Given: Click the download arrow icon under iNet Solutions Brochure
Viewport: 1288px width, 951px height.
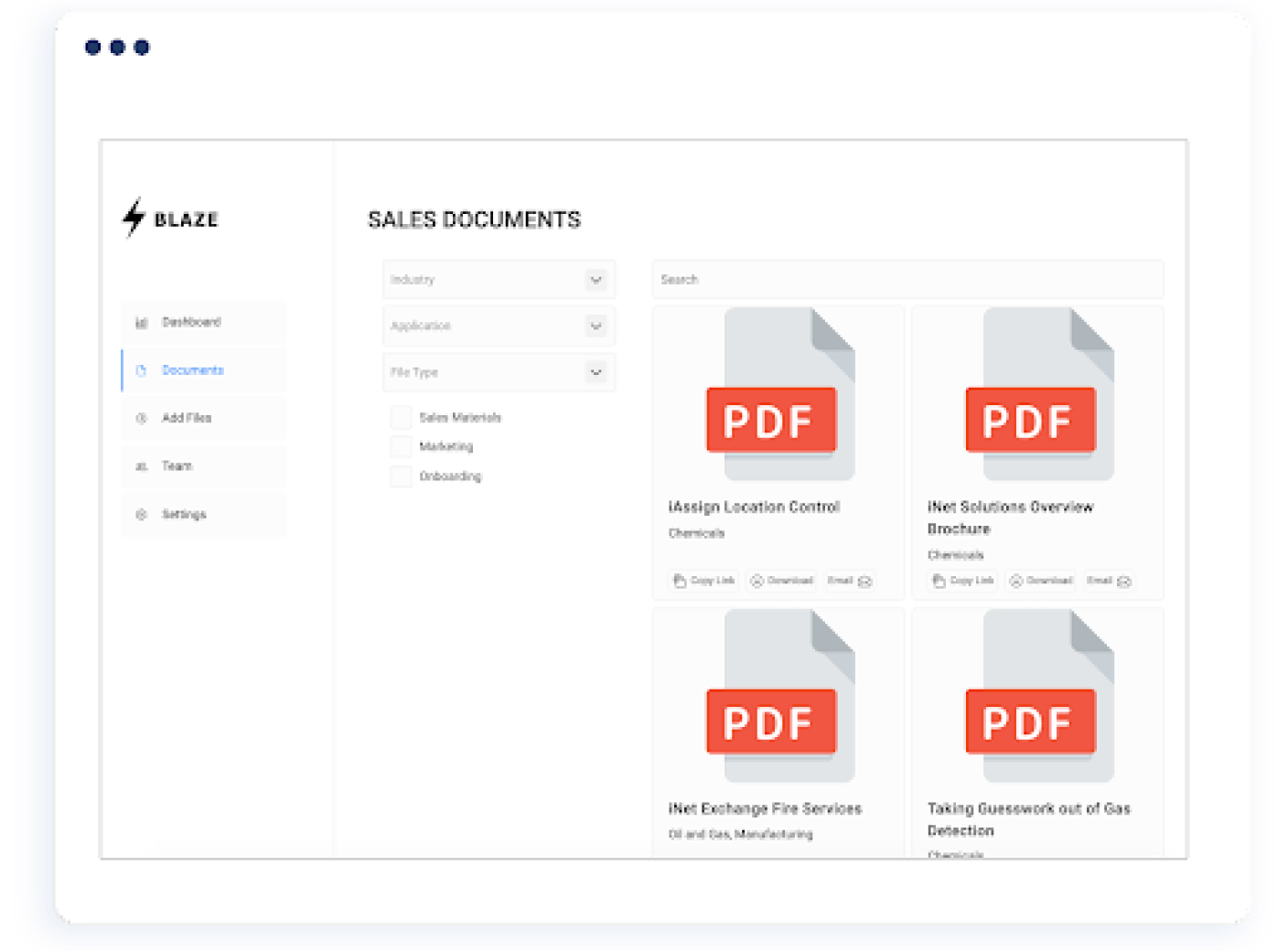Looking at the screenshot, I should pos(1016,581).
